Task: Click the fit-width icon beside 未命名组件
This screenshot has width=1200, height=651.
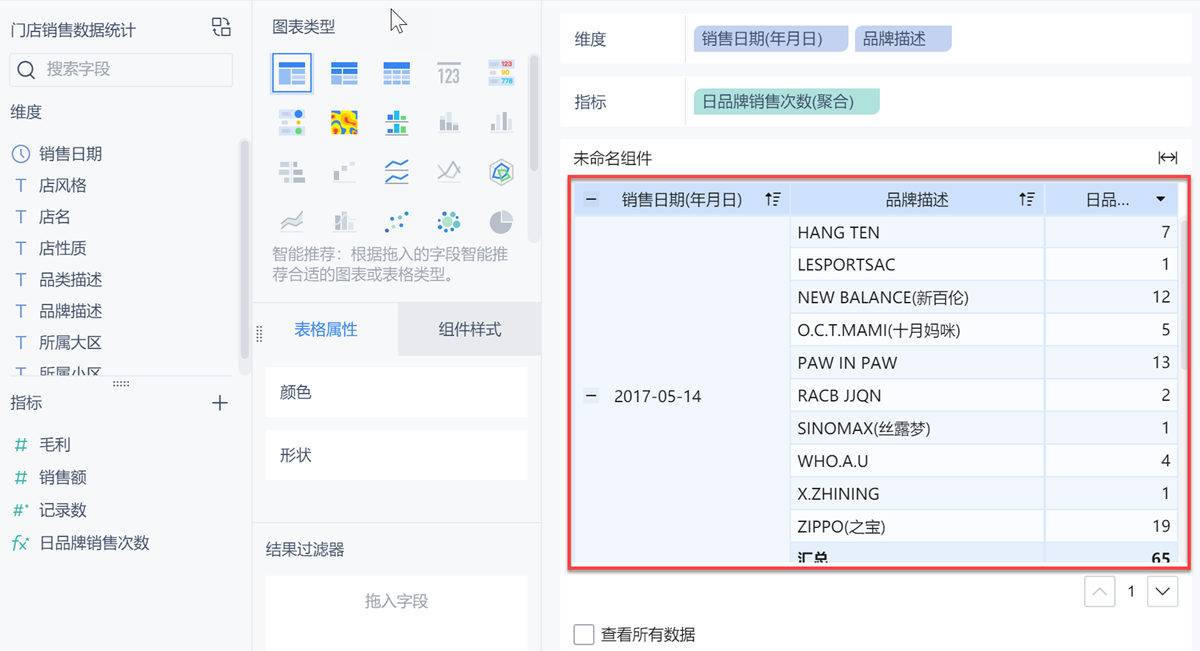Action: (1167, 158)
